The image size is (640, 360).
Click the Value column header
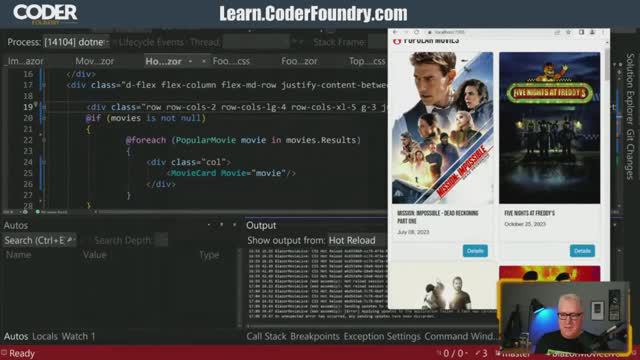(95, 255)
